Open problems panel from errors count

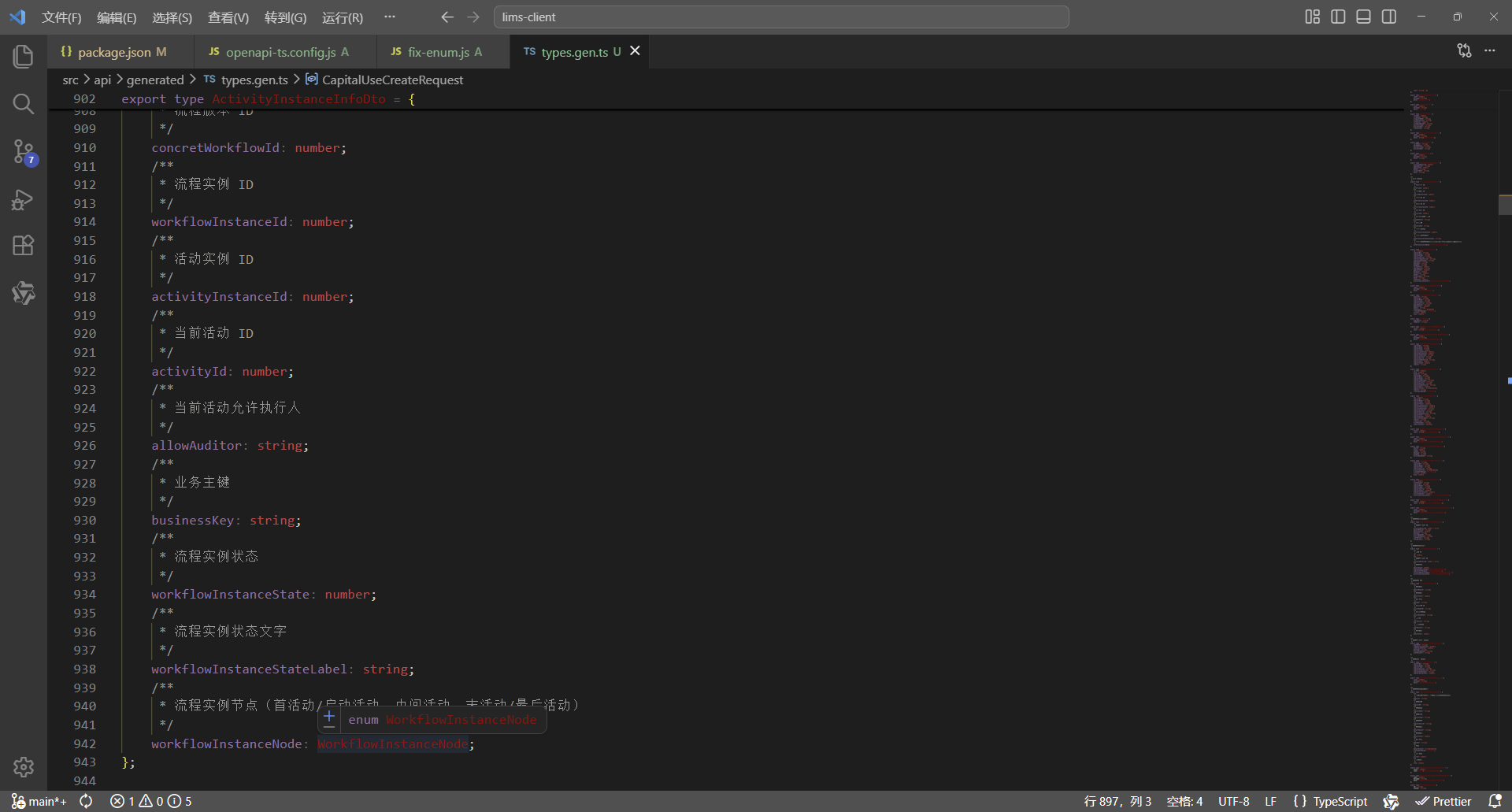(x=150, y=801)
